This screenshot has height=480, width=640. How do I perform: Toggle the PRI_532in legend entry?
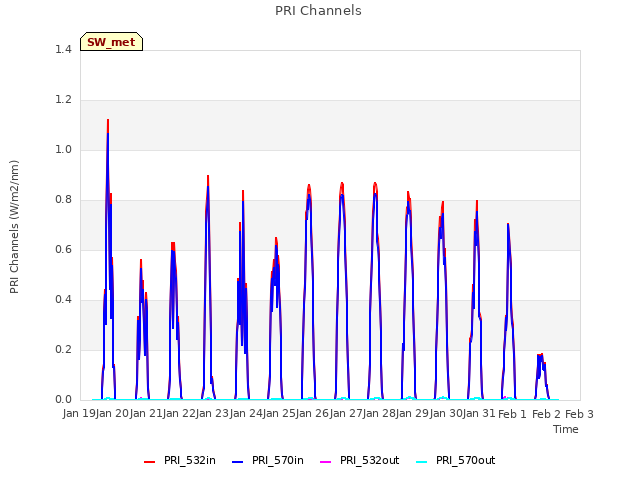coord(180,460)
